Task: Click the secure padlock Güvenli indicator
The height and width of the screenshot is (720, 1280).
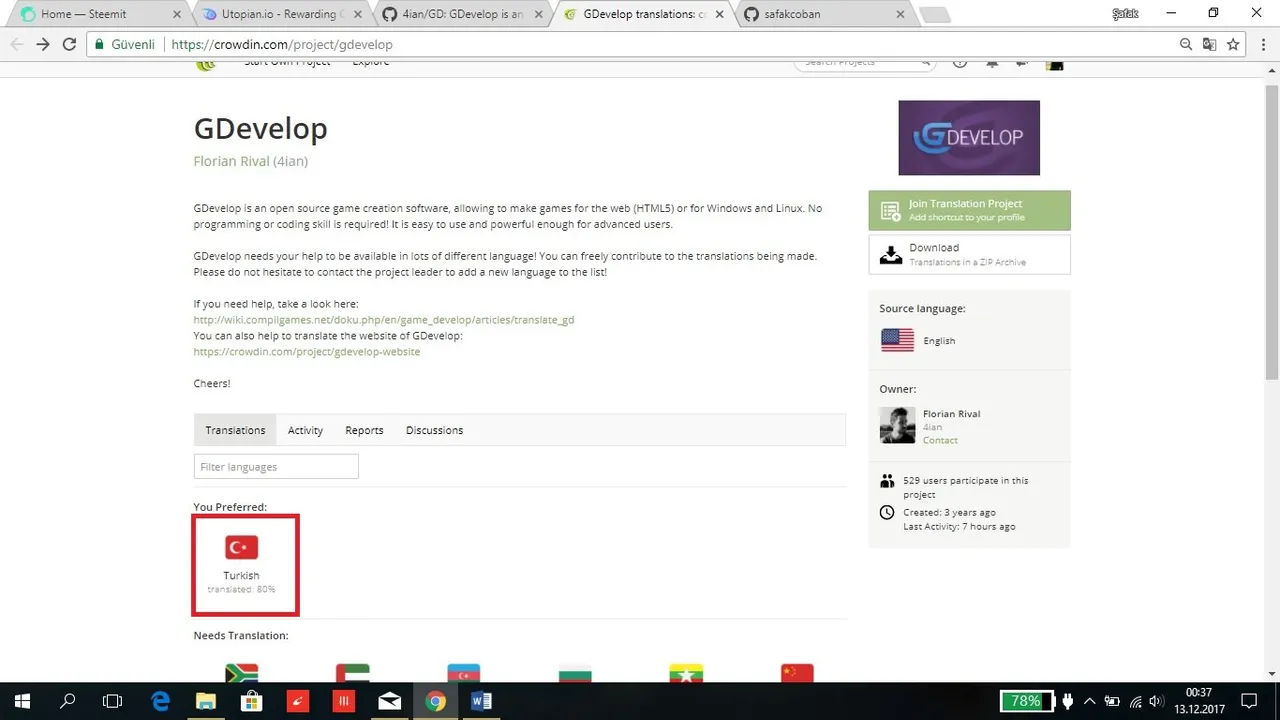Action: coord(125,44)
